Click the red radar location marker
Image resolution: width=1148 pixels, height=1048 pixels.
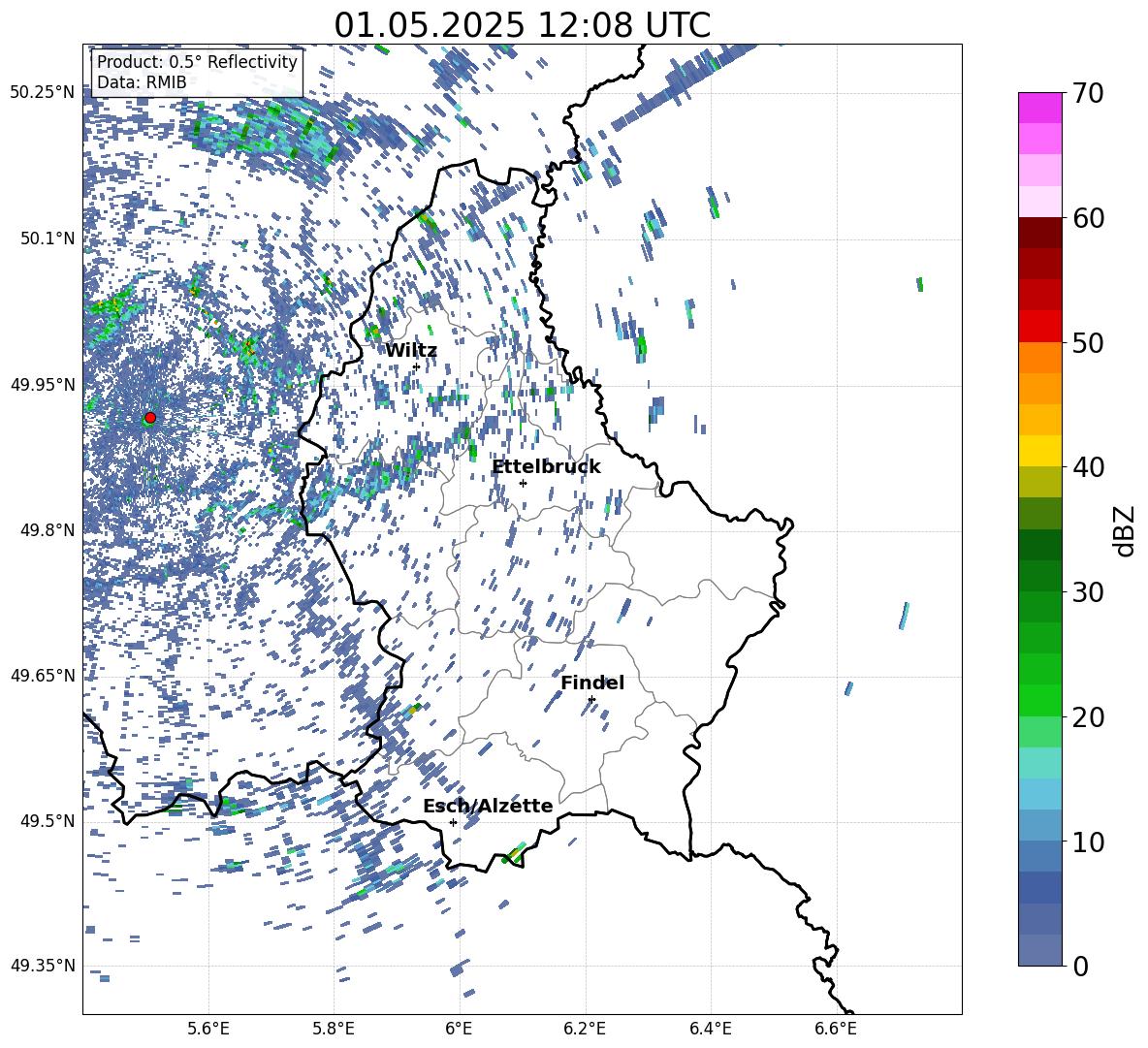pyautogui.click(x=150, y=417)
